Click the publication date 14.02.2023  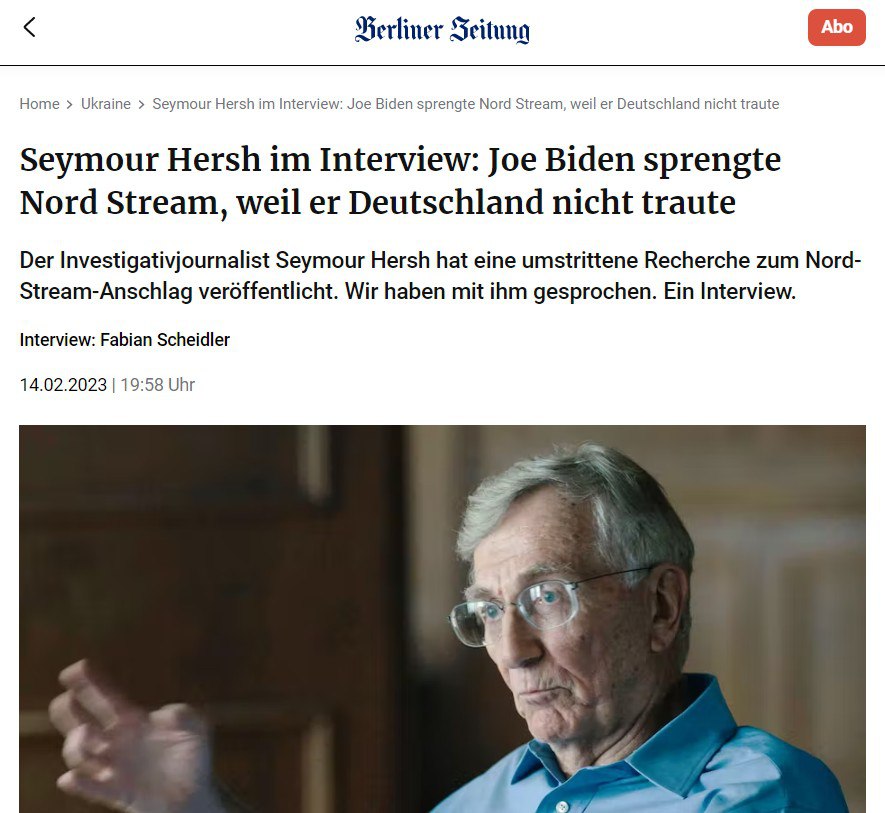(63, 385)
